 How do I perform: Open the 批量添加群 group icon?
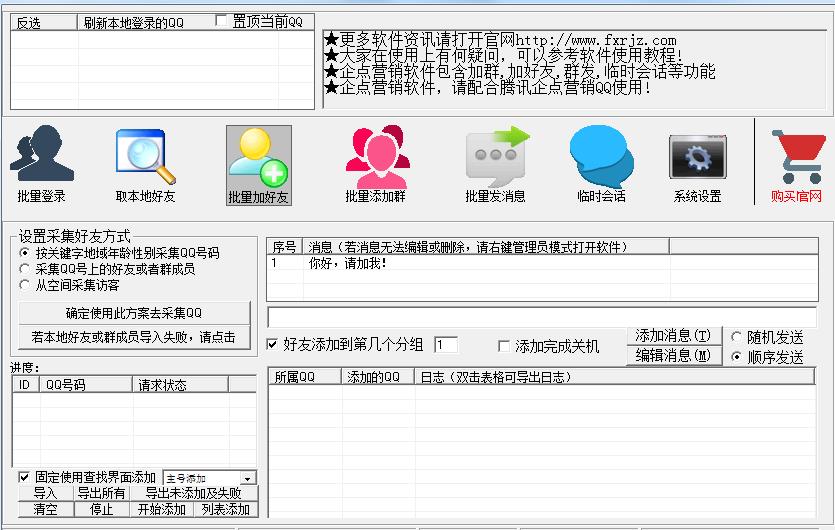pos(376,165)
